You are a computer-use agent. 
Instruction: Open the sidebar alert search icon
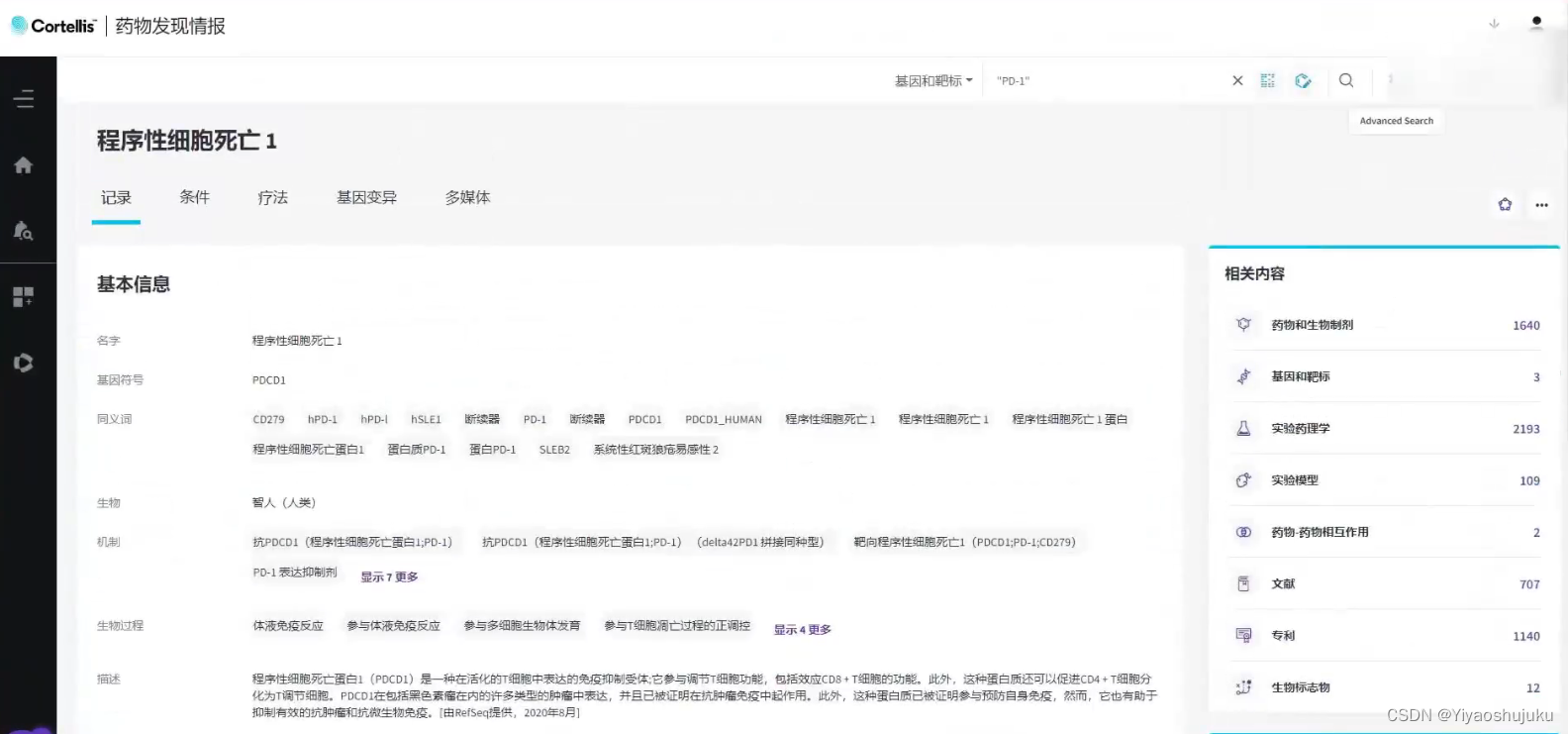pyautogui.click(x=24, y=231)
